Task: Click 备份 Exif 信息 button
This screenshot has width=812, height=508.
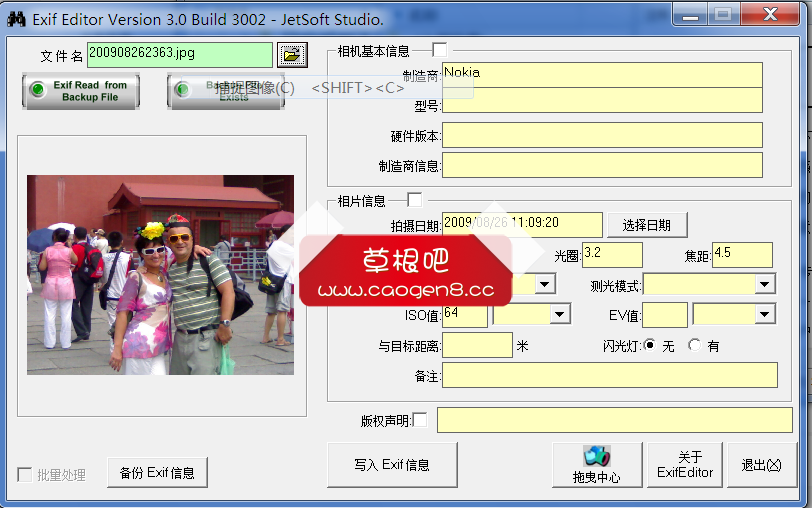Action: 157,472
